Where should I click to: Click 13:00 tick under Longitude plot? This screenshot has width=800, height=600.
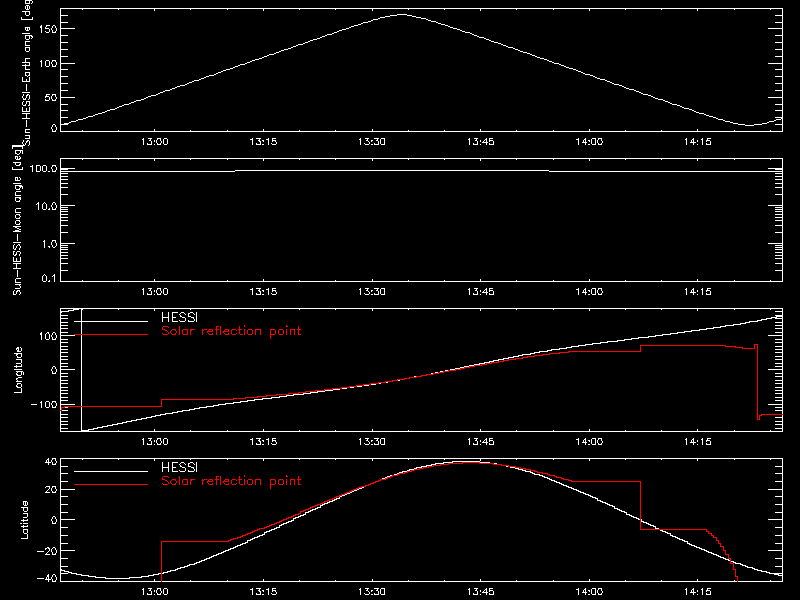(x=155, y=442)
